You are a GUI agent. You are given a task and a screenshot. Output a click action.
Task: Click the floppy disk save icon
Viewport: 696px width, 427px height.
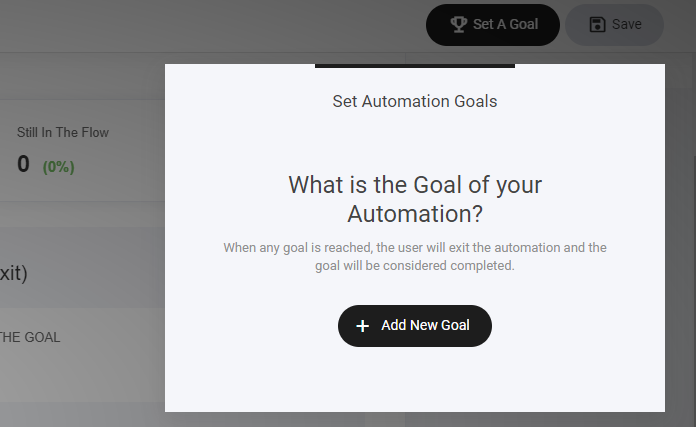(x=597, y=25)
